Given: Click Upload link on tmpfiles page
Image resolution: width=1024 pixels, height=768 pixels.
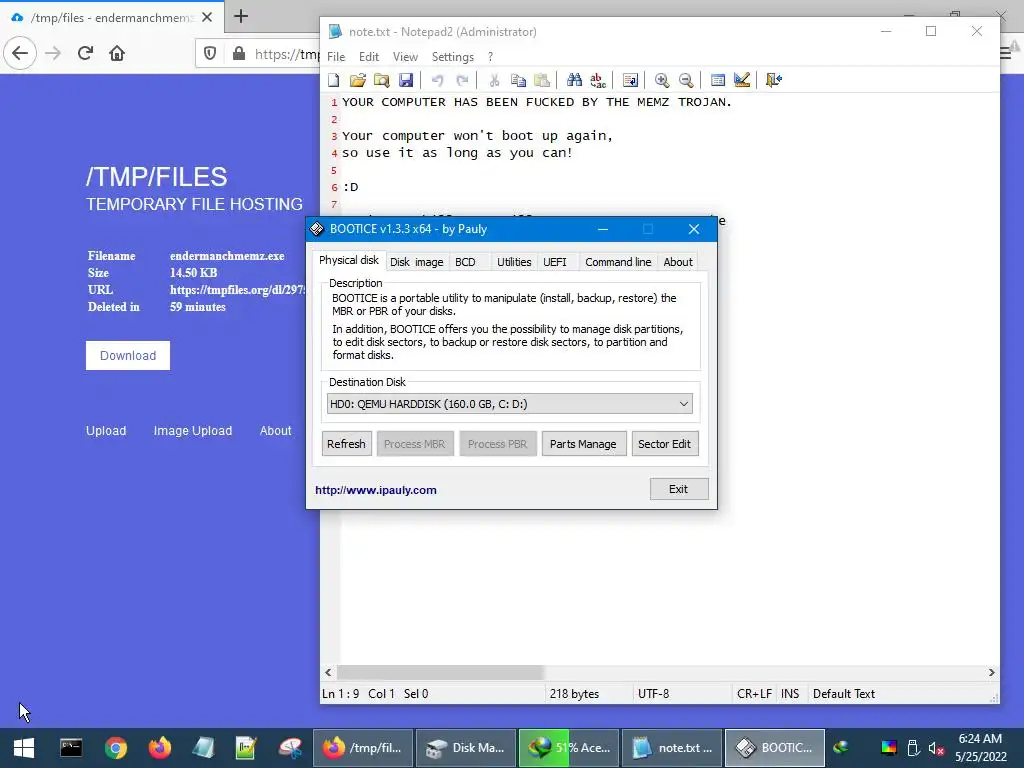Looking at the screenshot, I should coord(106,431).
